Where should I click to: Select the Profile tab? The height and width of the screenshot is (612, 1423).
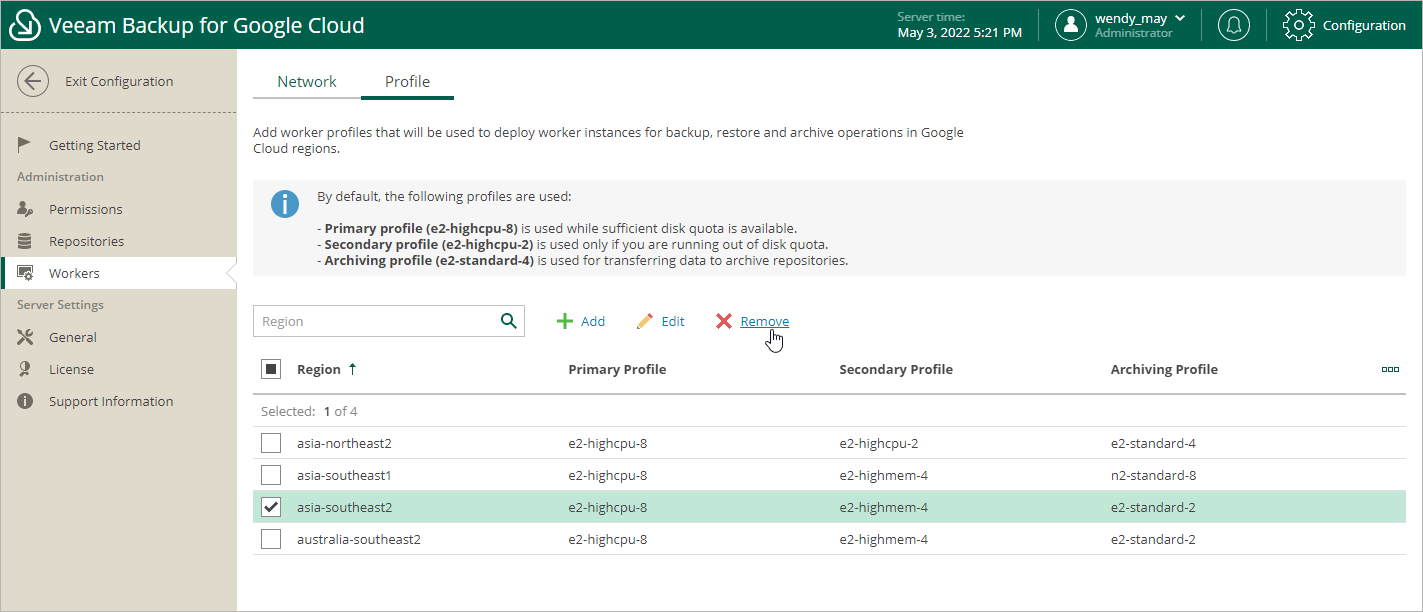(x=407, y=82)
